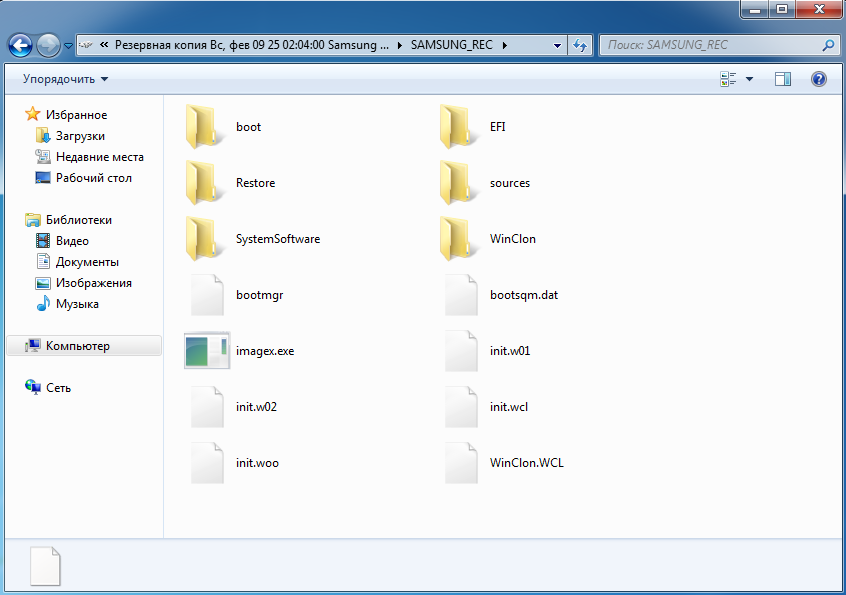Screen dimensions: 846x595
Task: Expand the address bar history dropdown
Action: (557, 46)
